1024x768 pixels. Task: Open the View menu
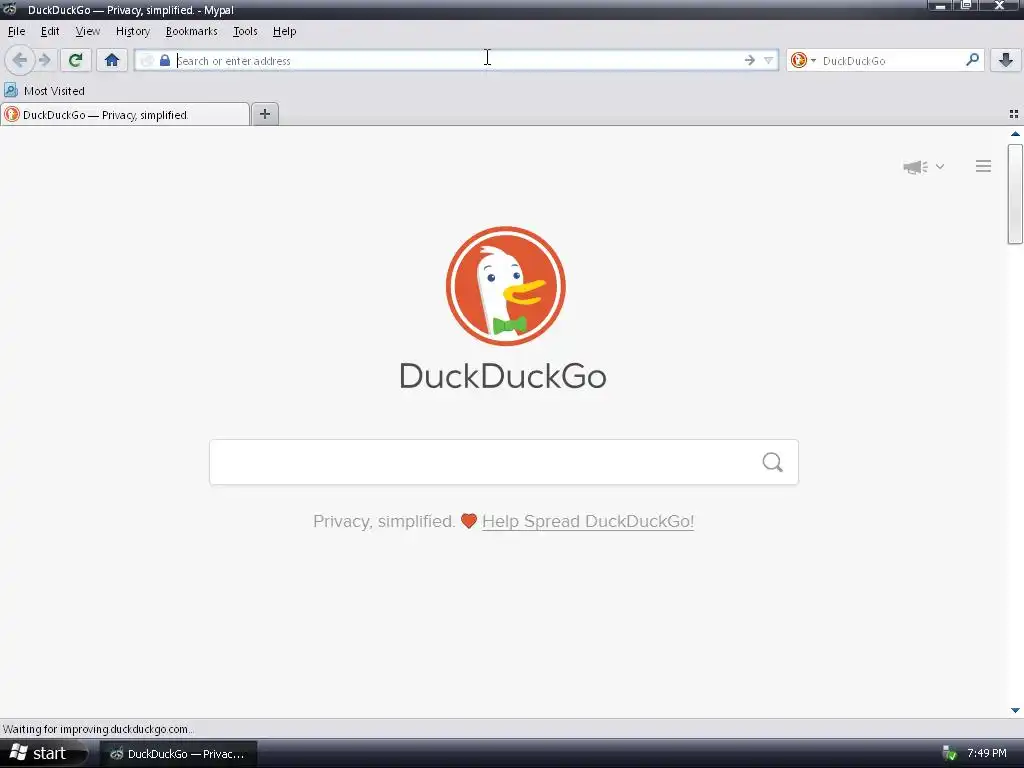click(88, 31)
